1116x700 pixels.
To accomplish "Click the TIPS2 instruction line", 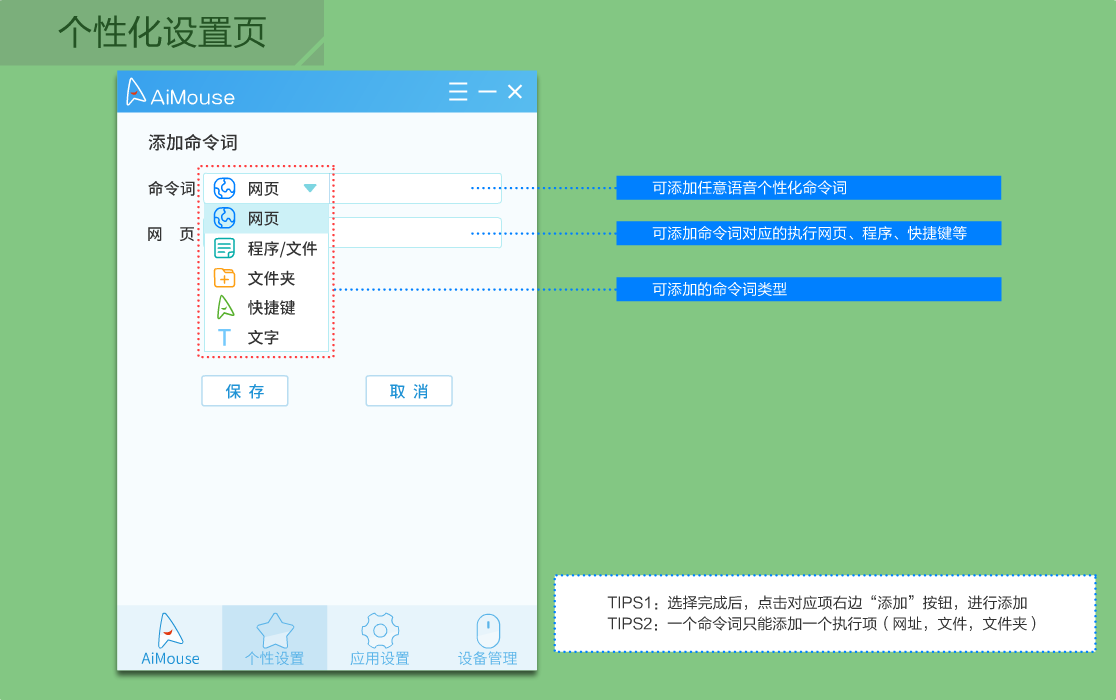I will click(x=822, y=624).
